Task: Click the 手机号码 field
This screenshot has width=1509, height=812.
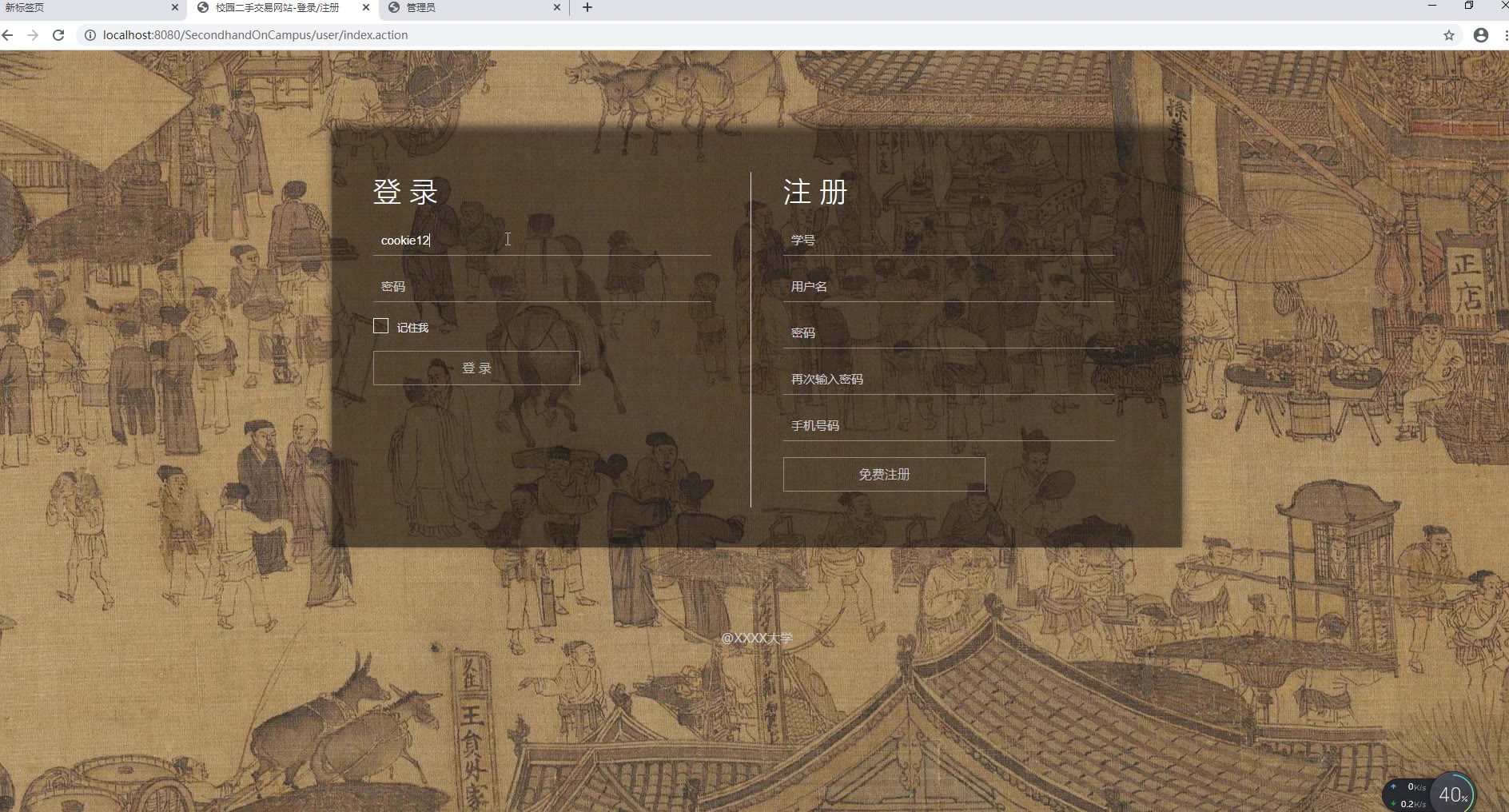Action: tap(949, 426)
